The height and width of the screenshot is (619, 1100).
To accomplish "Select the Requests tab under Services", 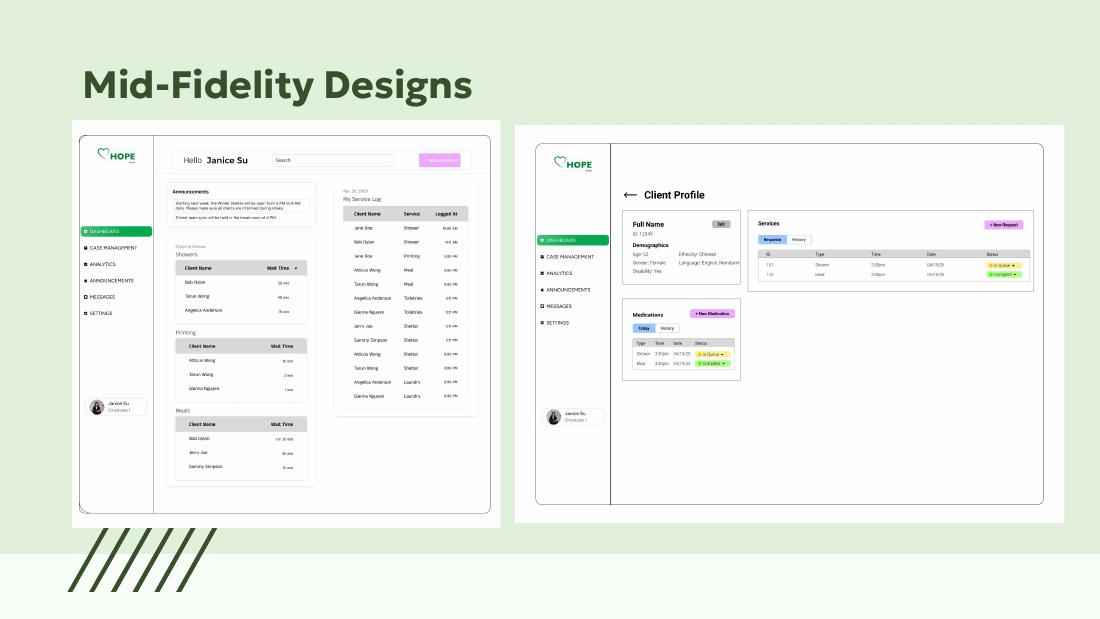I will (772, 239).
